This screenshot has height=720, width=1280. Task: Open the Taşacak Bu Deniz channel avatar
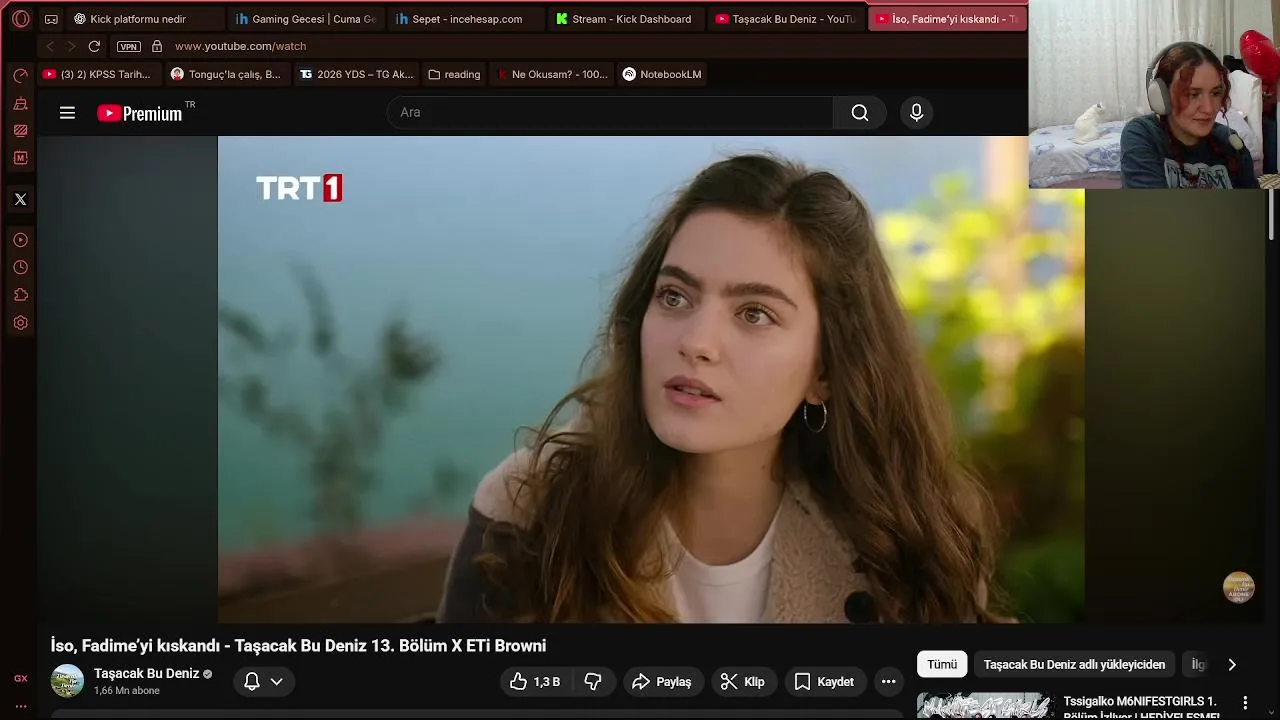(67, 680)
